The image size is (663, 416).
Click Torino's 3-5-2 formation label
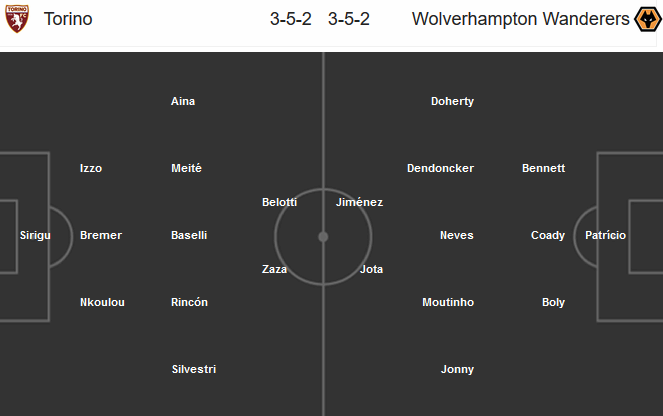292,19
